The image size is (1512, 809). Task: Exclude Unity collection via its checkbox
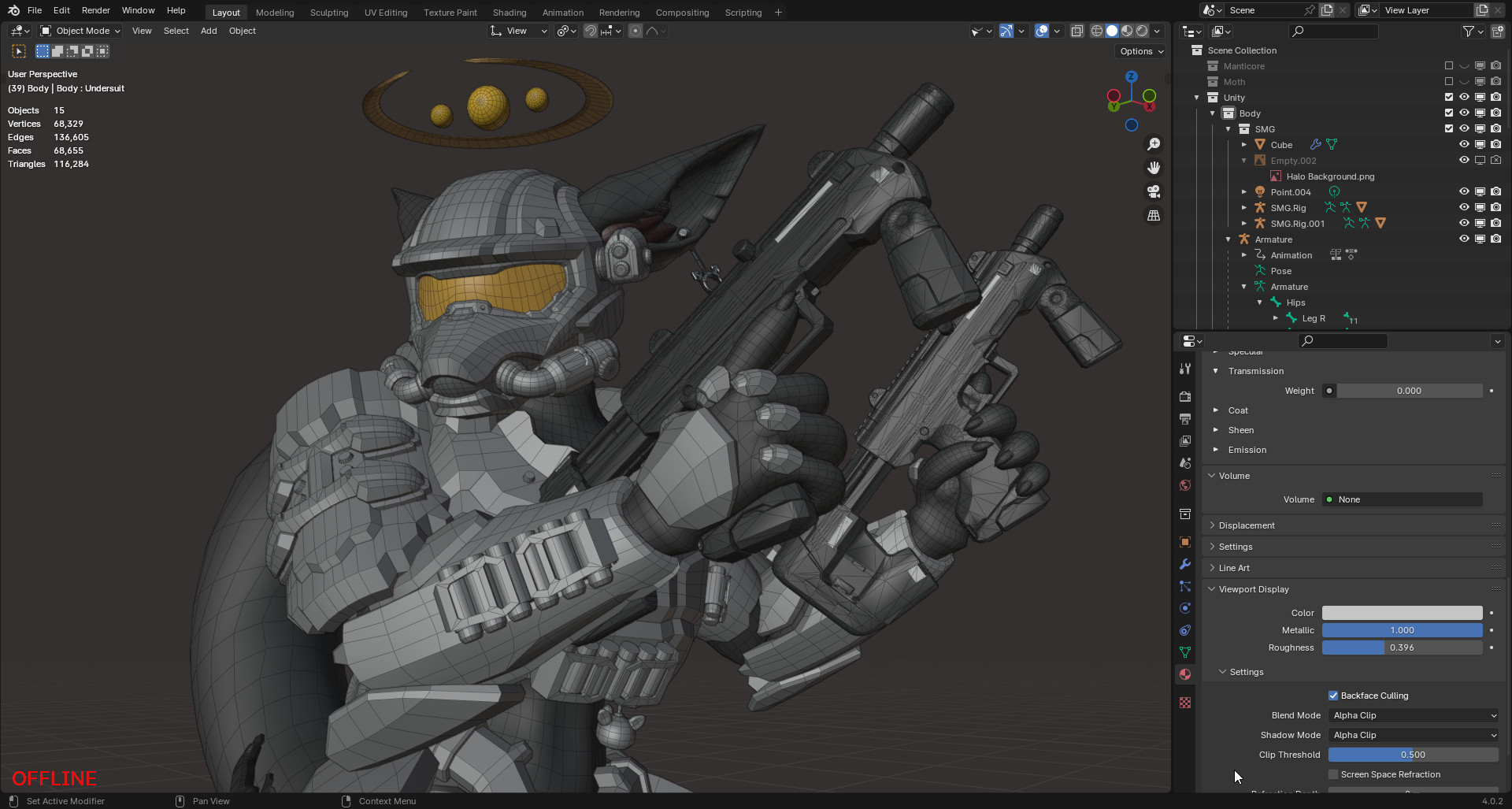(x=1449, y=98)
